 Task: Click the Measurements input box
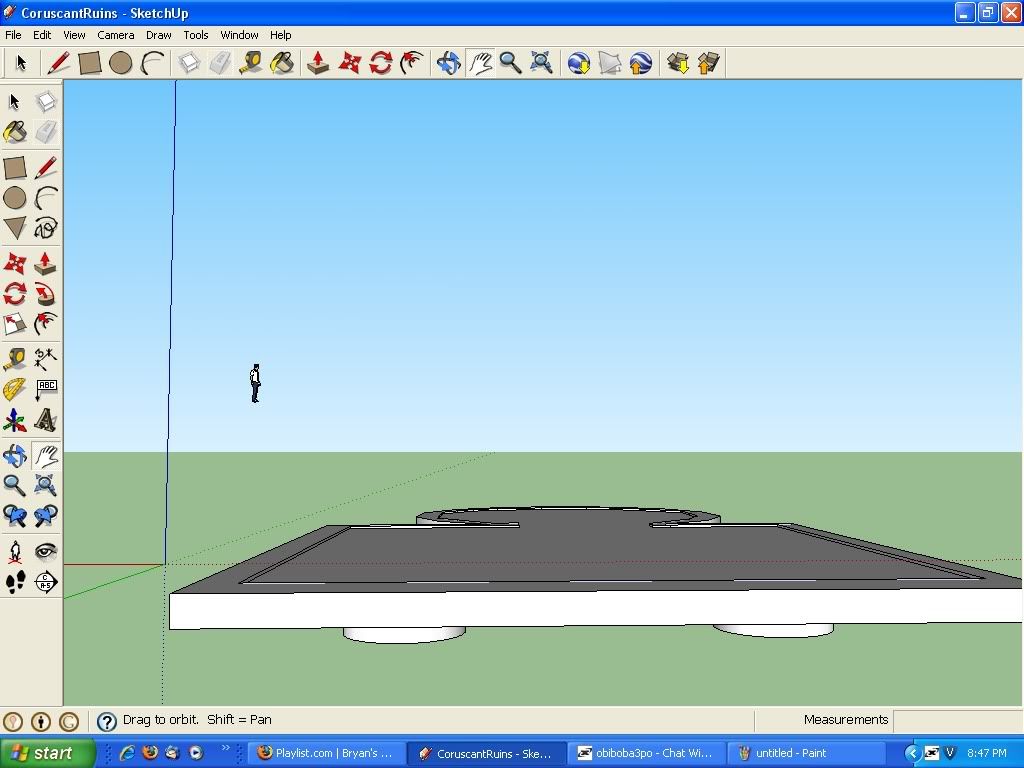click(957, 720)
